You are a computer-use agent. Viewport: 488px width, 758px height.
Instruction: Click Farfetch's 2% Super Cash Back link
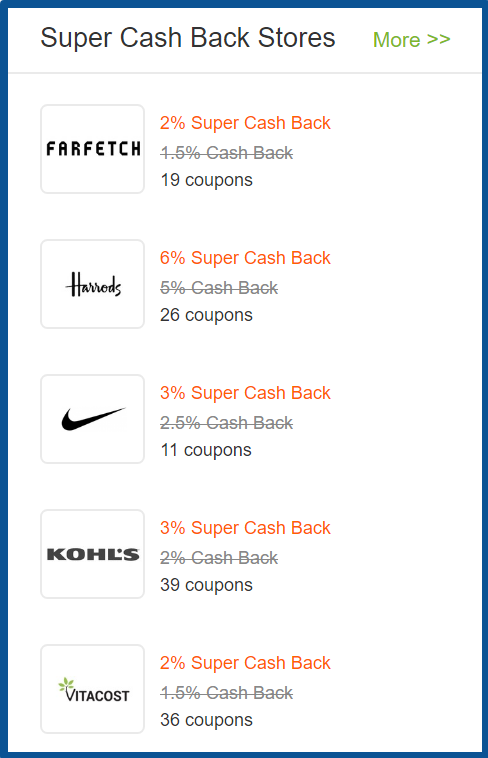pyautogui.click(x=245, y=123)
